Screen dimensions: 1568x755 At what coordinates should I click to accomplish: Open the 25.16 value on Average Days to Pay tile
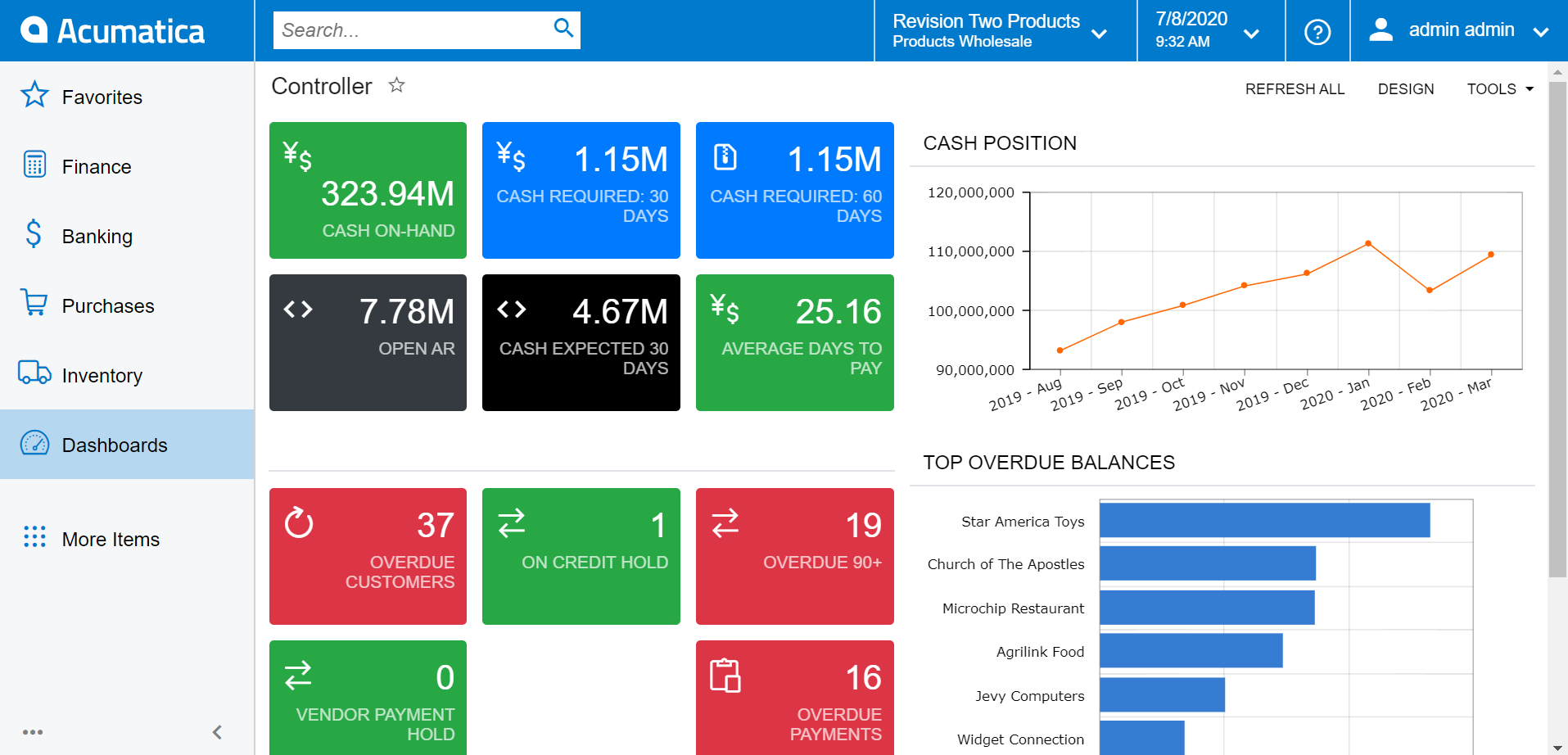click(x=838, y=311)
